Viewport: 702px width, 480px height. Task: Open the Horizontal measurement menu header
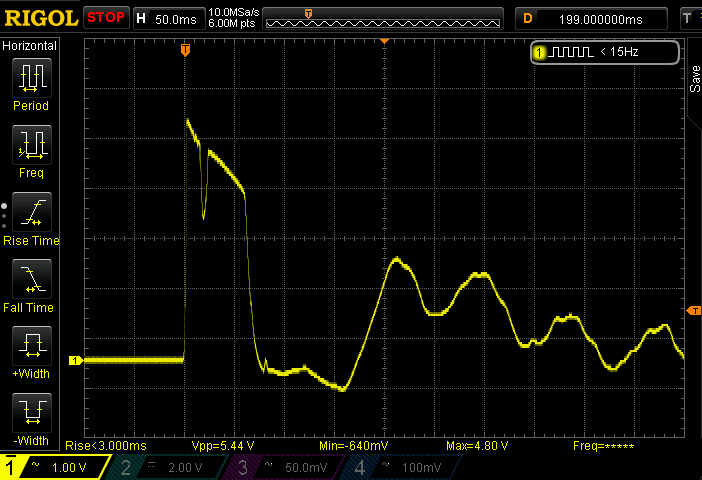31,46
